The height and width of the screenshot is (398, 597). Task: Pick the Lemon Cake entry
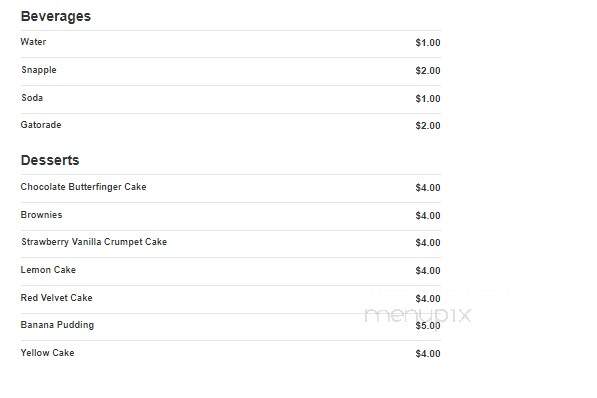(x=48, y=270)
